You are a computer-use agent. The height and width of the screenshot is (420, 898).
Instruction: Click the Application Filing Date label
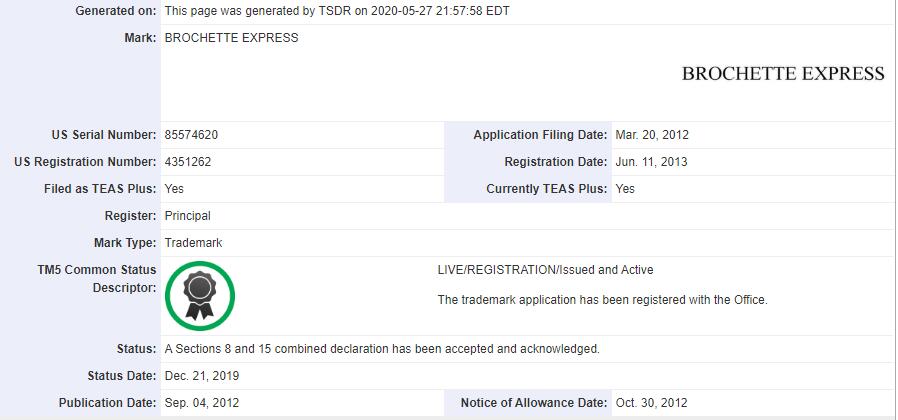[540, 135]
